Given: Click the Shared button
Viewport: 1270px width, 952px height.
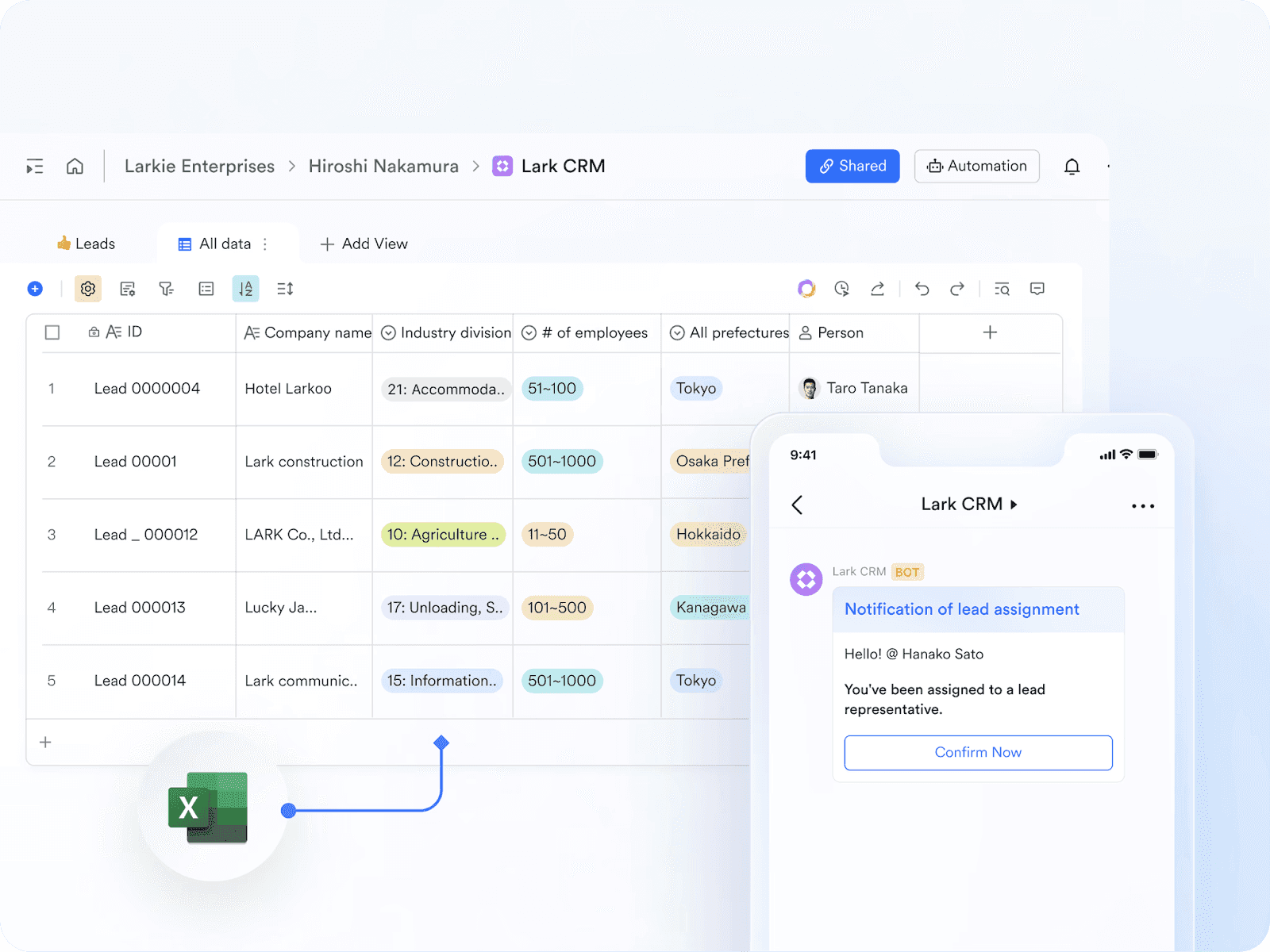Looking at the screenshot, I should (x=852, y=166).
